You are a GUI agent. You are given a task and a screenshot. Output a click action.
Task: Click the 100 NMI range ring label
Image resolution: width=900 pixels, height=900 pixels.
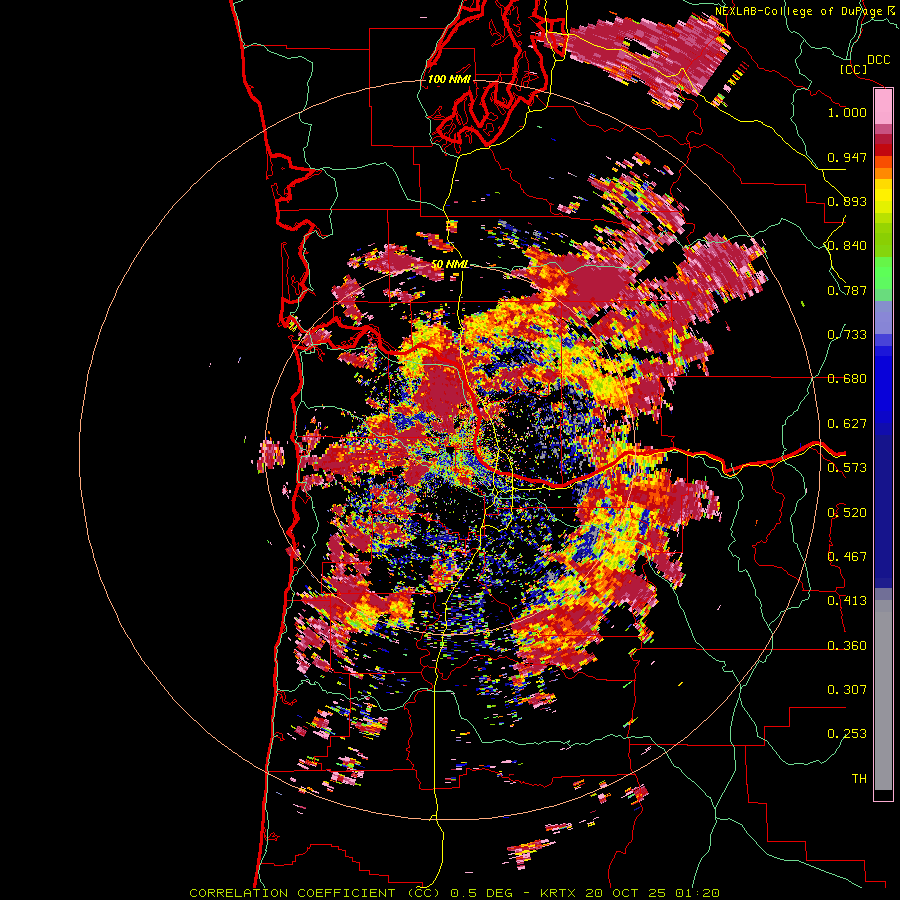449,79
